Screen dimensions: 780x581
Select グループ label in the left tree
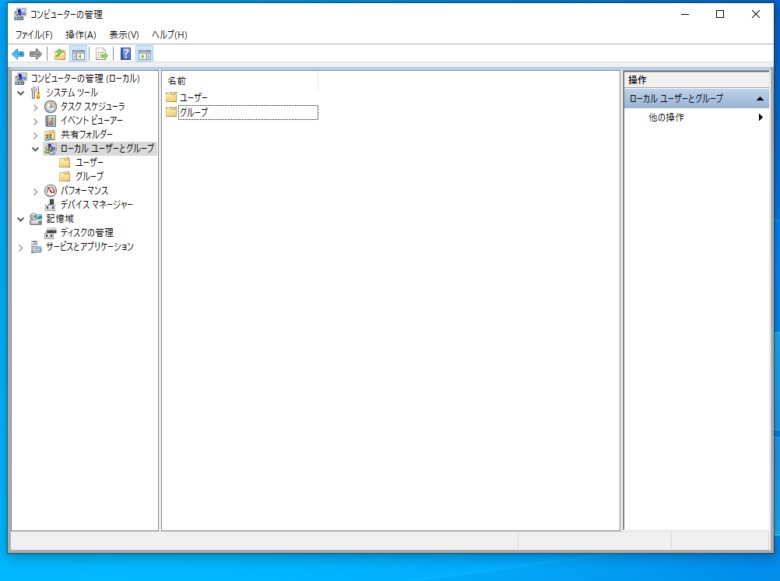point(90,176)
